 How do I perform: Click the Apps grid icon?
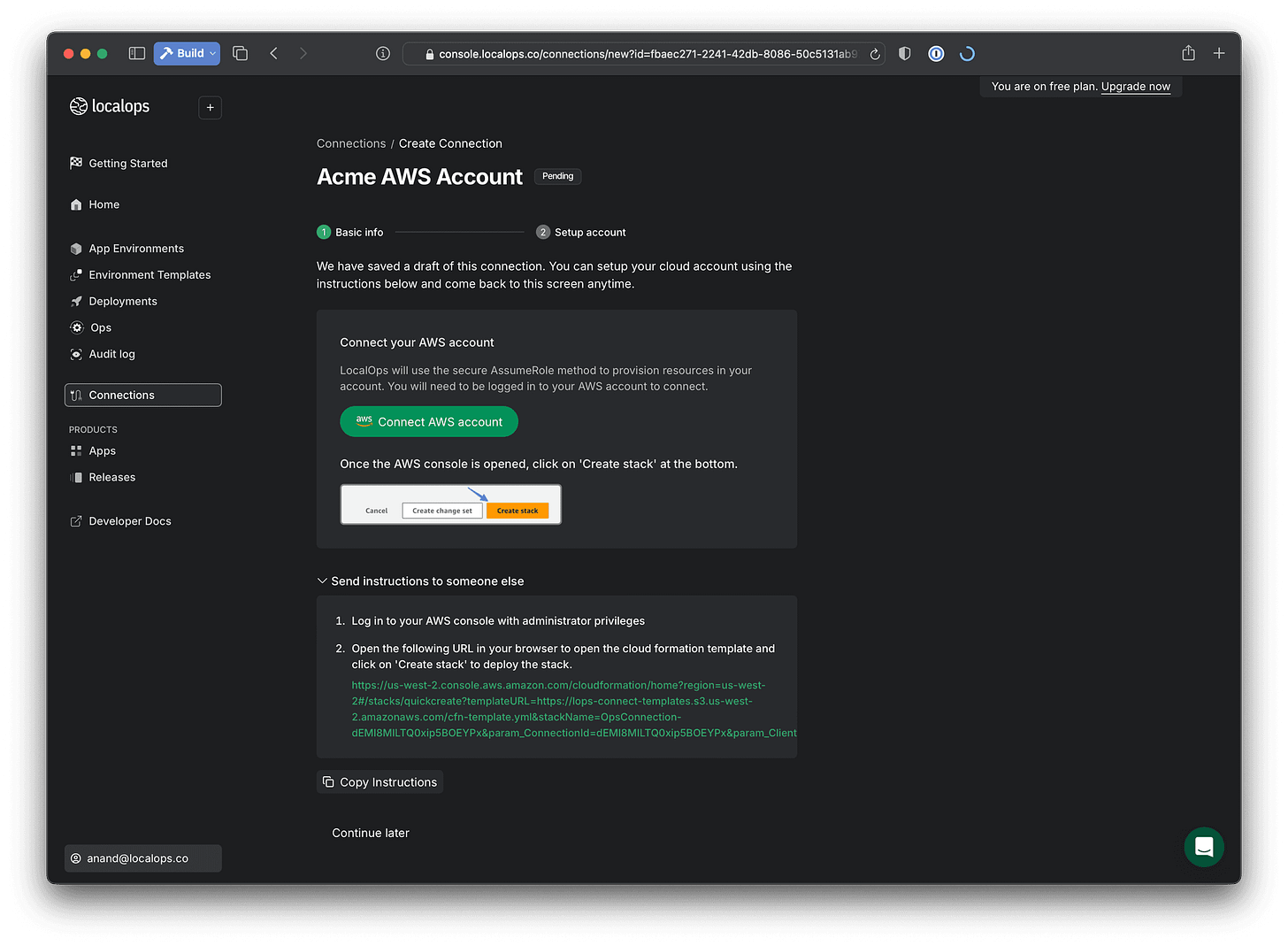point(76,451)
